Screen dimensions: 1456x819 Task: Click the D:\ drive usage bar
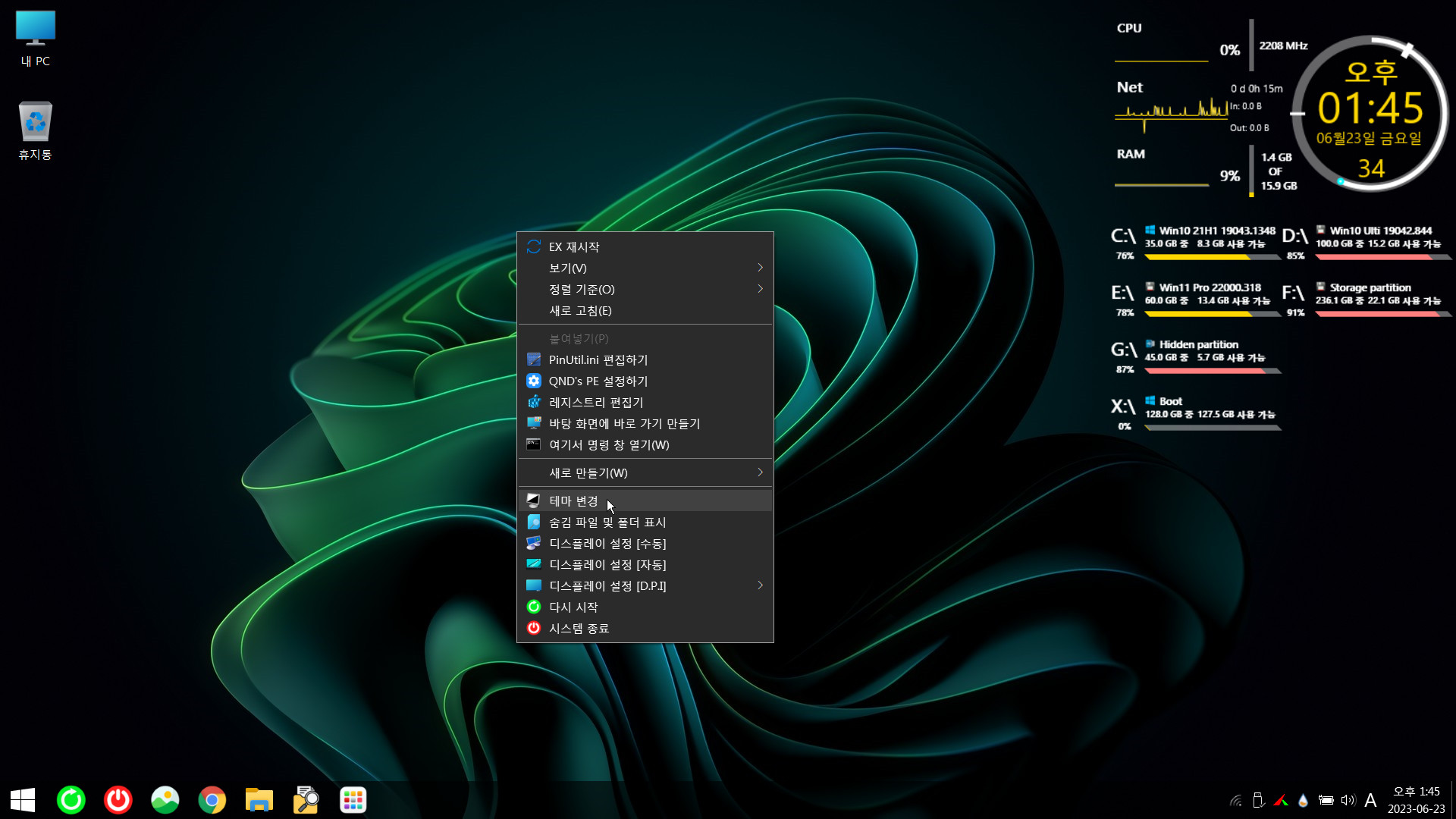pyautogui.click(x=1384, y=257)
